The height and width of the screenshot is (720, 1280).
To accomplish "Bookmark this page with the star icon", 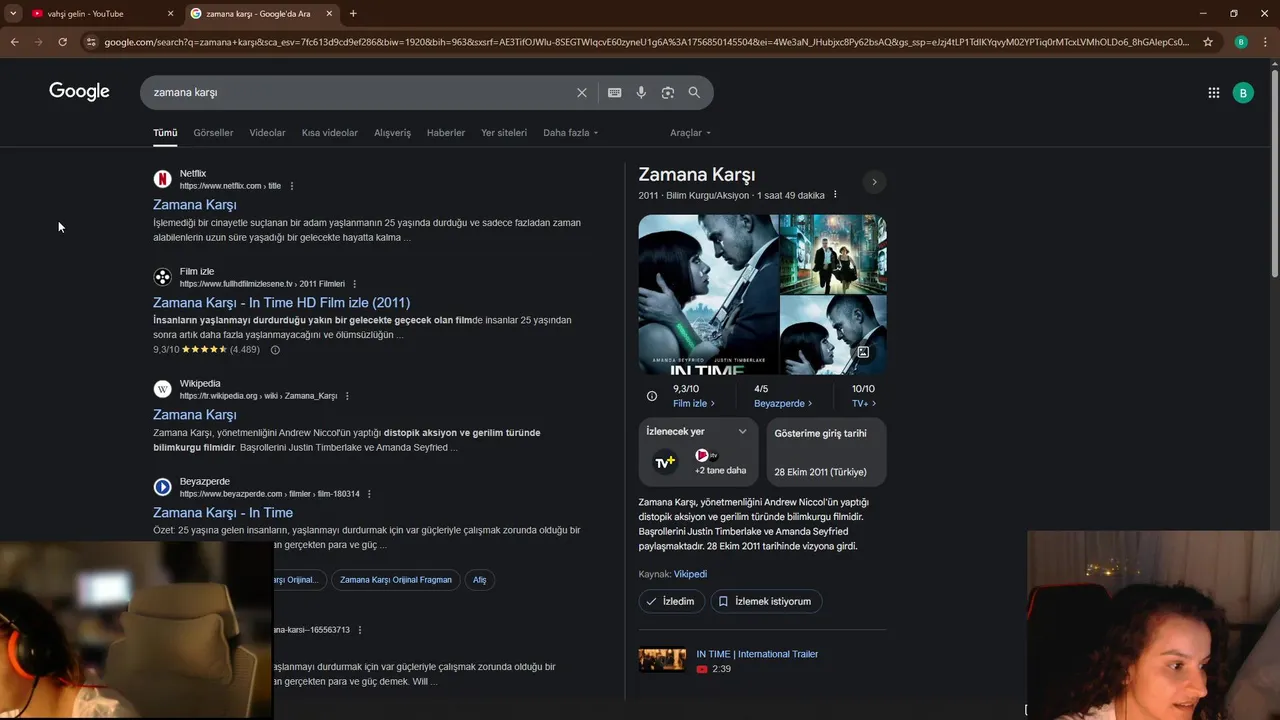I will click(x=1208, y=42).
